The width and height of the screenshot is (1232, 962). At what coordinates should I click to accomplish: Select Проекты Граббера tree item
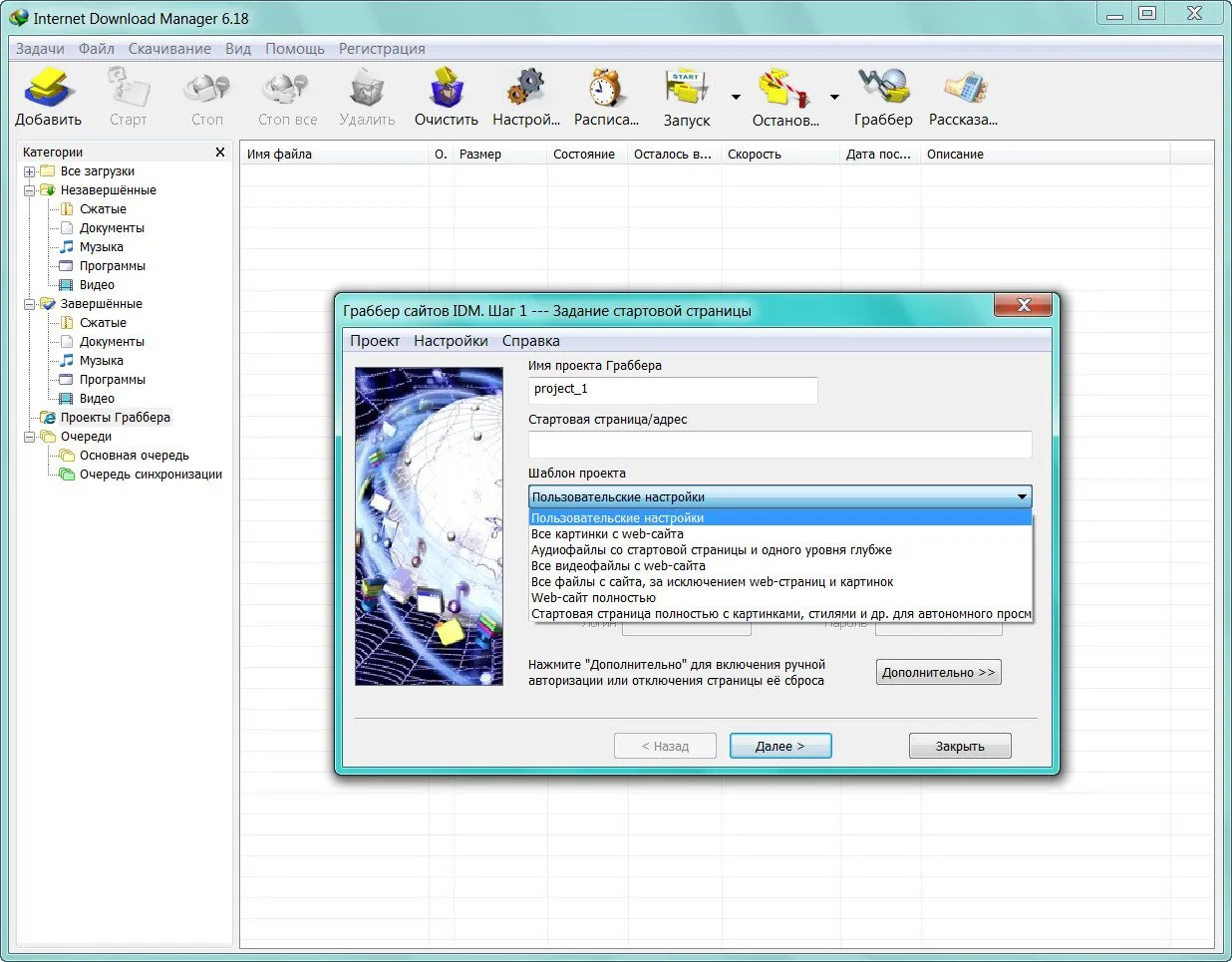tap(115, 418)
